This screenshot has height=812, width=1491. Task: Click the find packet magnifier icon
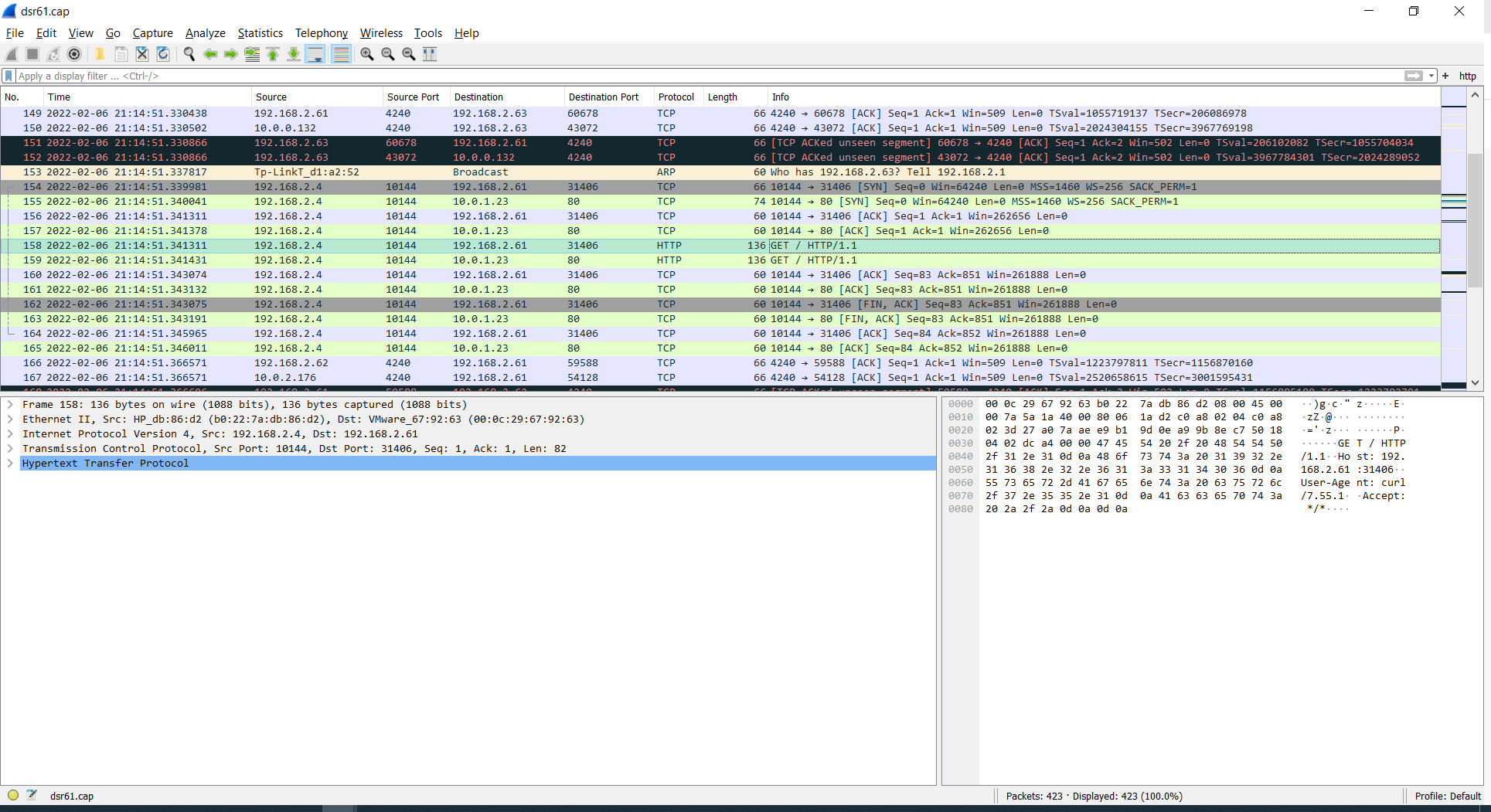pyautogui.click(x=189, y=54)
